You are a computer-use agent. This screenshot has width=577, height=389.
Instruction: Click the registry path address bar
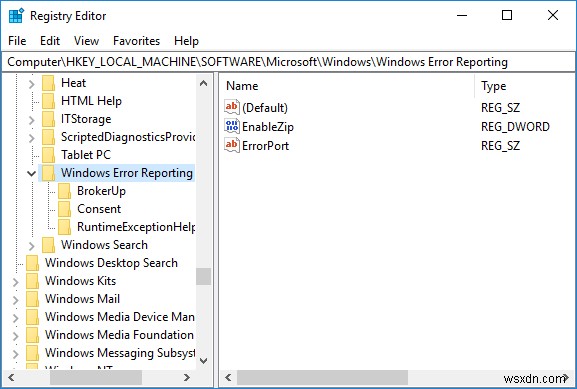point(288,62)
